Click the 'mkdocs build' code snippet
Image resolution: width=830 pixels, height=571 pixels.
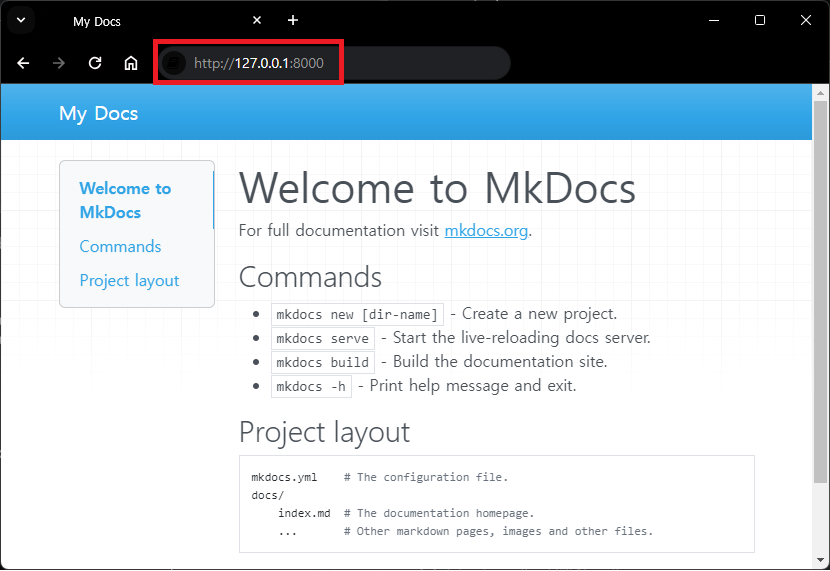[x=322, y=362]
